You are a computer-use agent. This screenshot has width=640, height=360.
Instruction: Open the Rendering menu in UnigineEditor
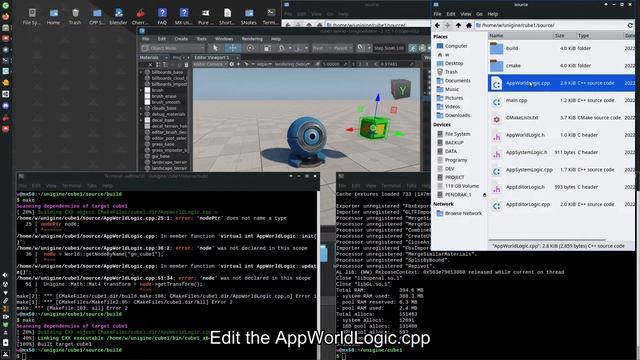[x=252, y=39]
